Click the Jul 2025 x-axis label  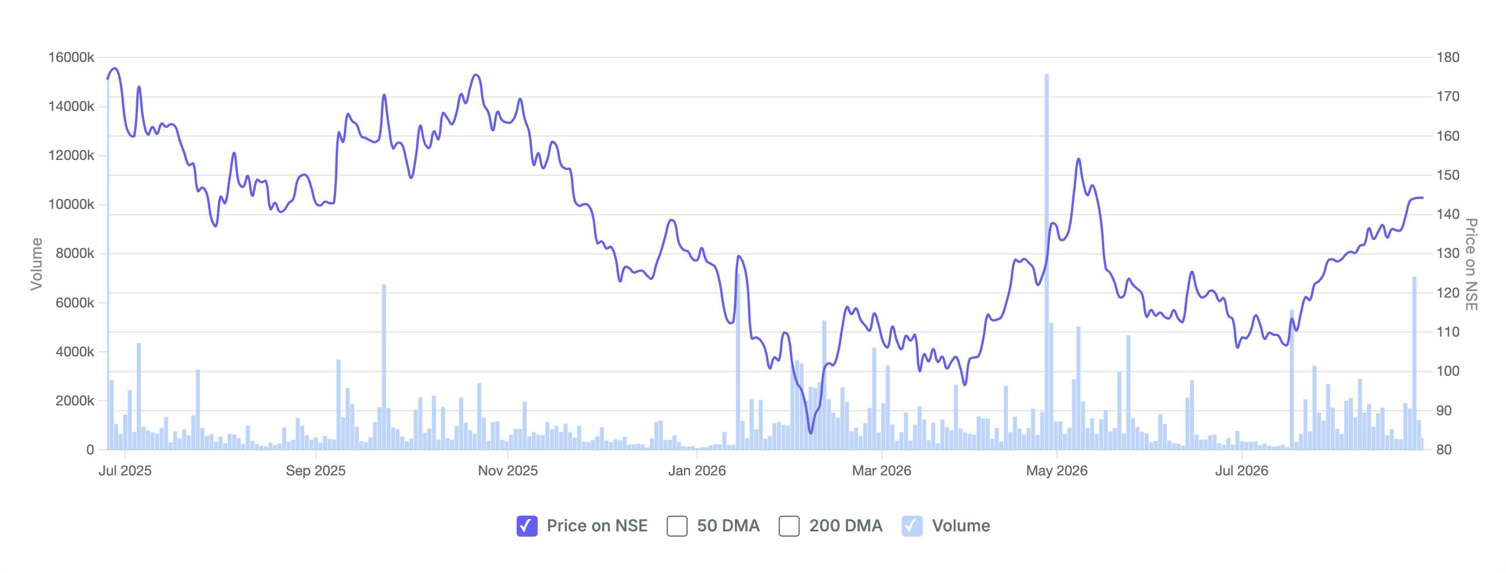click(x=125, y=470)
